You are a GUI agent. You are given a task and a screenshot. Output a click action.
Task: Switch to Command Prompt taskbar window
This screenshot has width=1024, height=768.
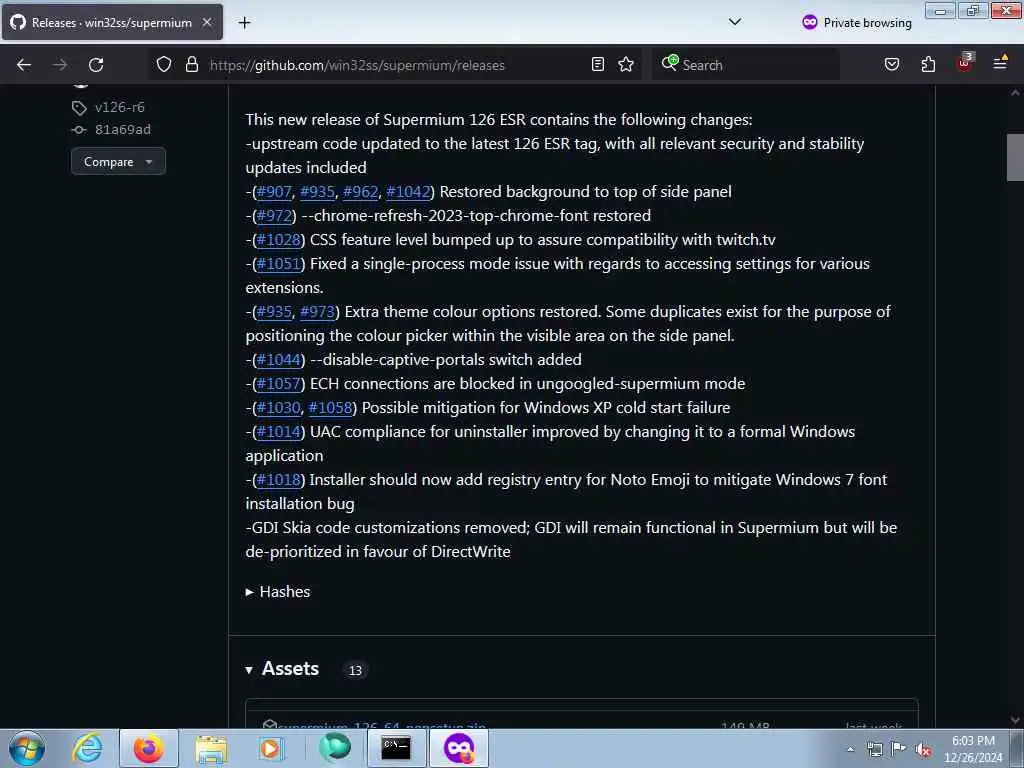(x=396, y=748)
